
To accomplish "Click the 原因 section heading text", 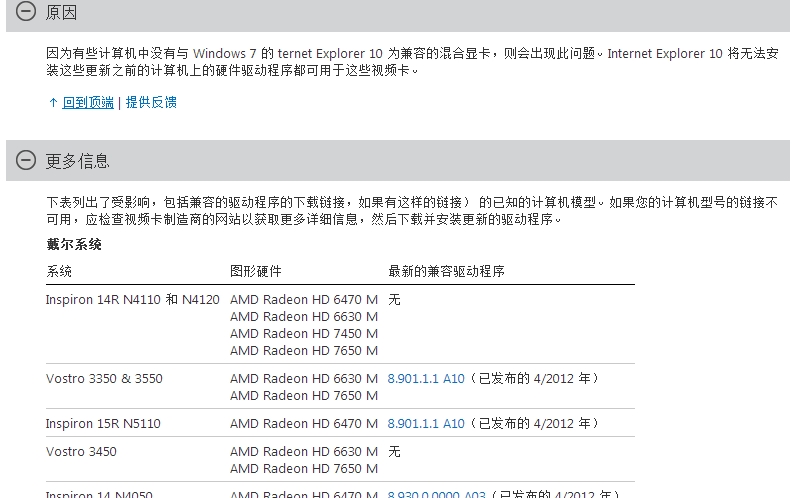I will 61,12.
